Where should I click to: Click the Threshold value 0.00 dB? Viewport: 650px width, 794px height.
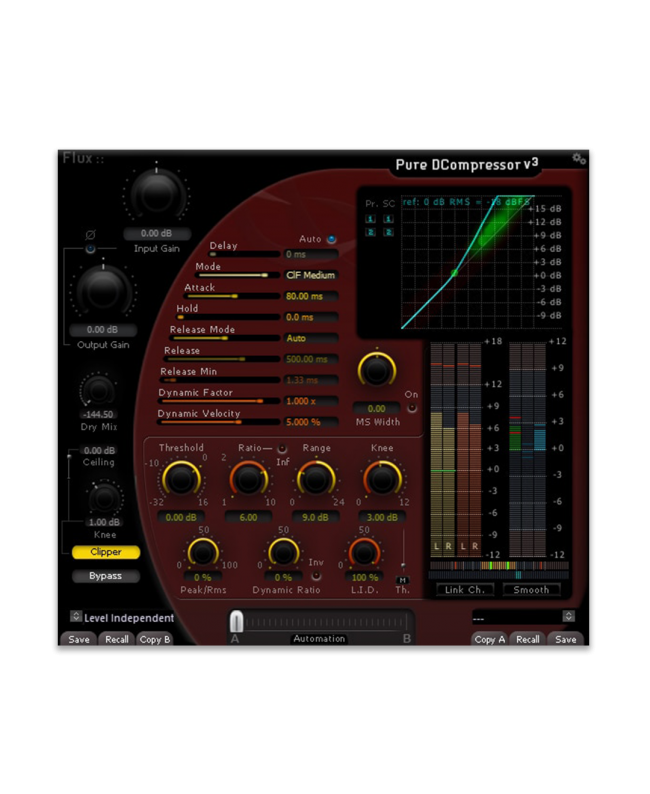(x=181, y=518)
